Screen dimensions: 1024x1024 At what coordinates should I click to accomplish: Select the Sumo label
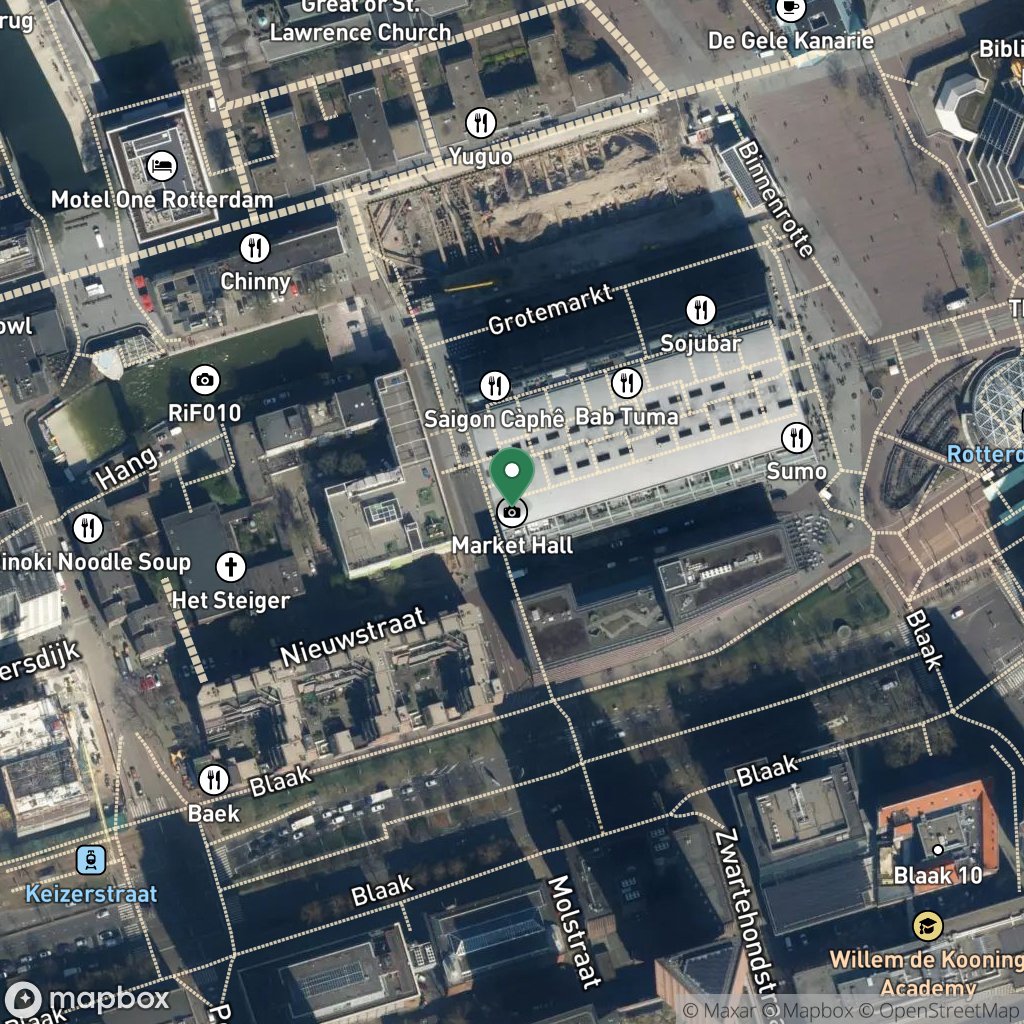pos(797,472)
